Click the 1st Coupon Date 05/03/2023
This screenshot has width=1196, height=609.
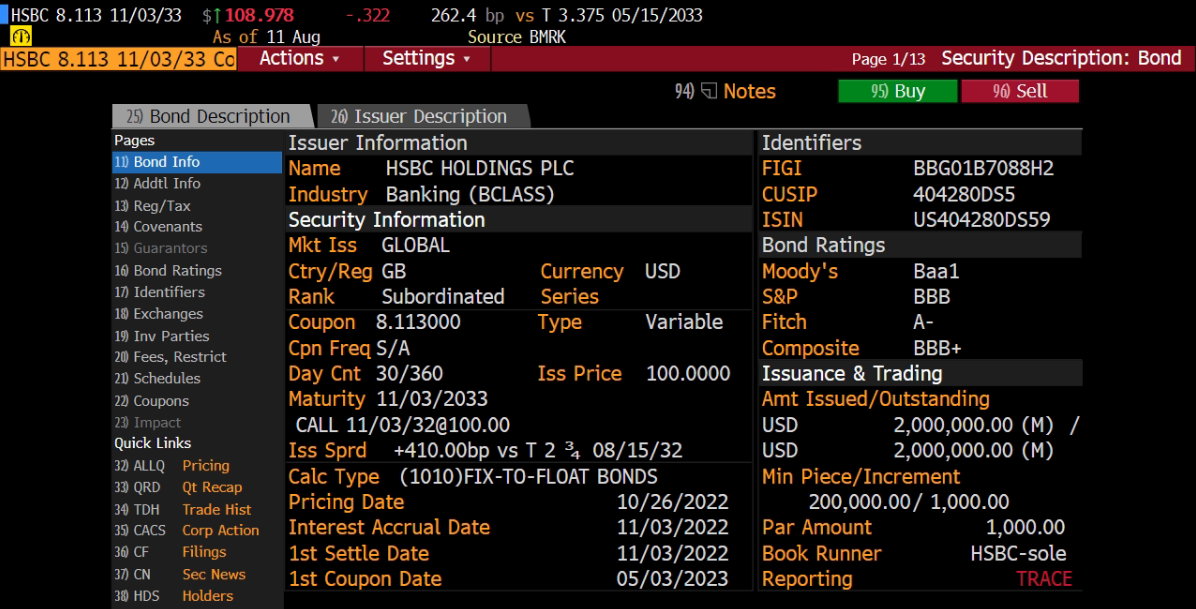pyautogui.click(x=672, y=579)
